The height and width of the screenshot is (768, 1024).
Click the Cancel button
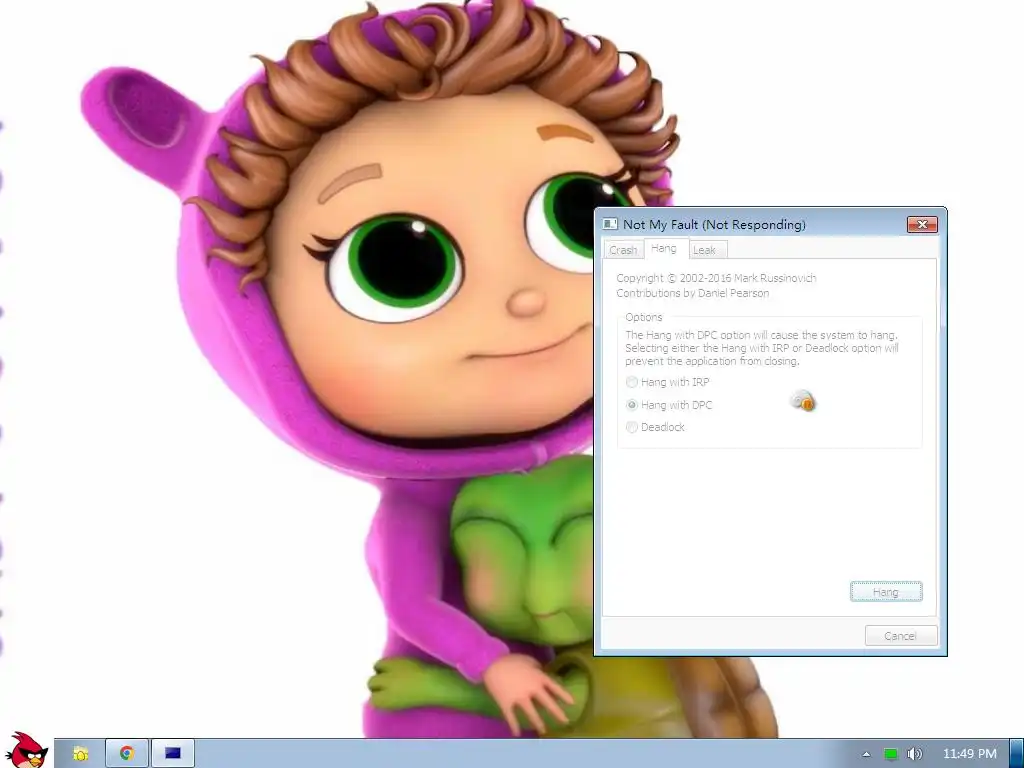(x=901, y=635)
